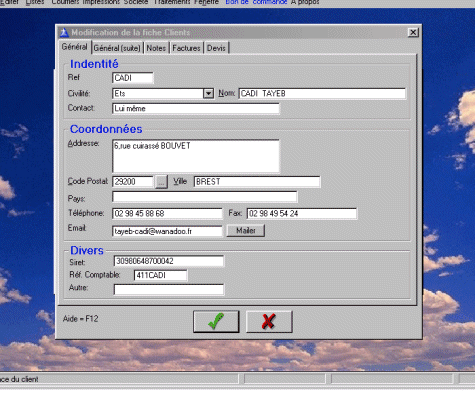Open the Bon de commande menu
475x407 pixels.
click(x=256, y=2)
